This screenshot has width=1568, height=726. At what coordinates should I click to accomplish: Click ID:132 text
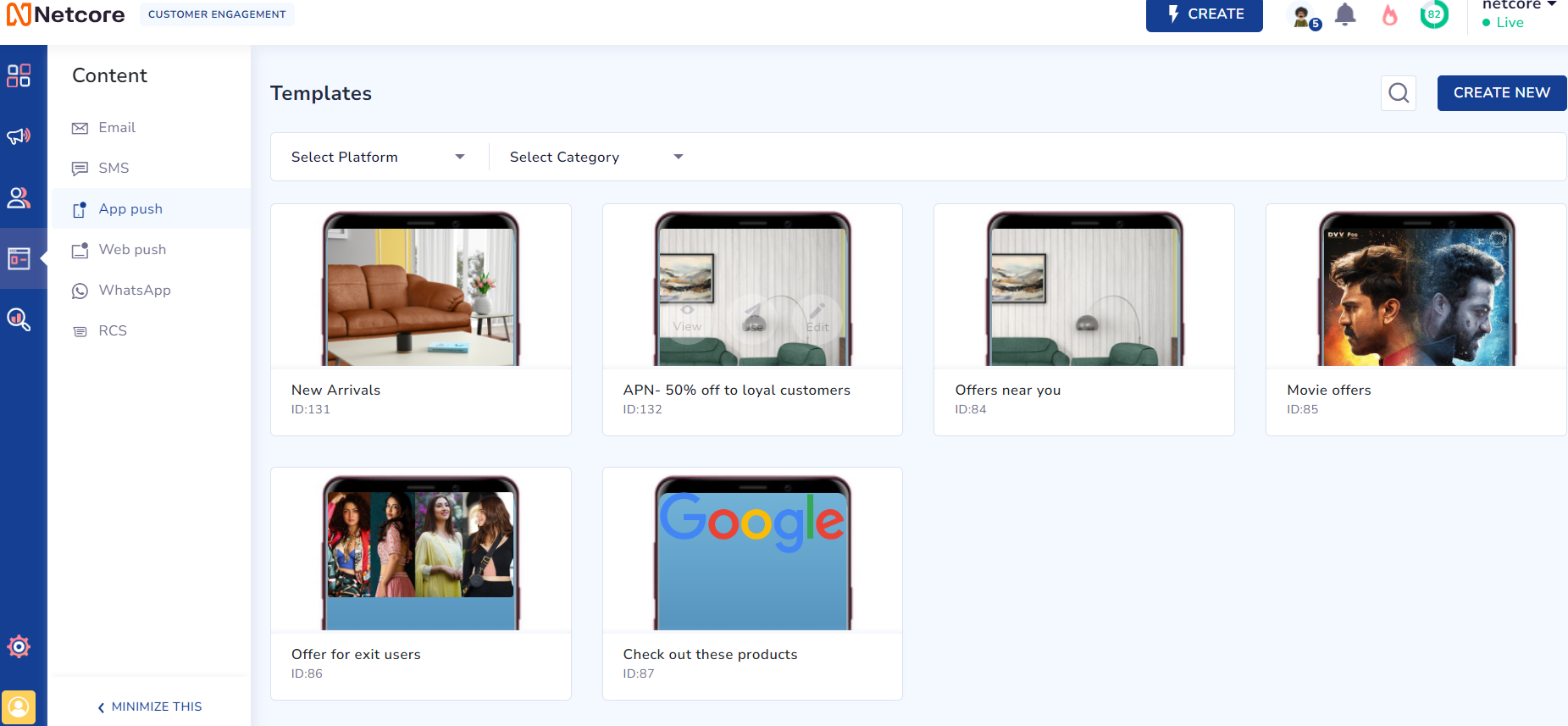tap(642, 409)
